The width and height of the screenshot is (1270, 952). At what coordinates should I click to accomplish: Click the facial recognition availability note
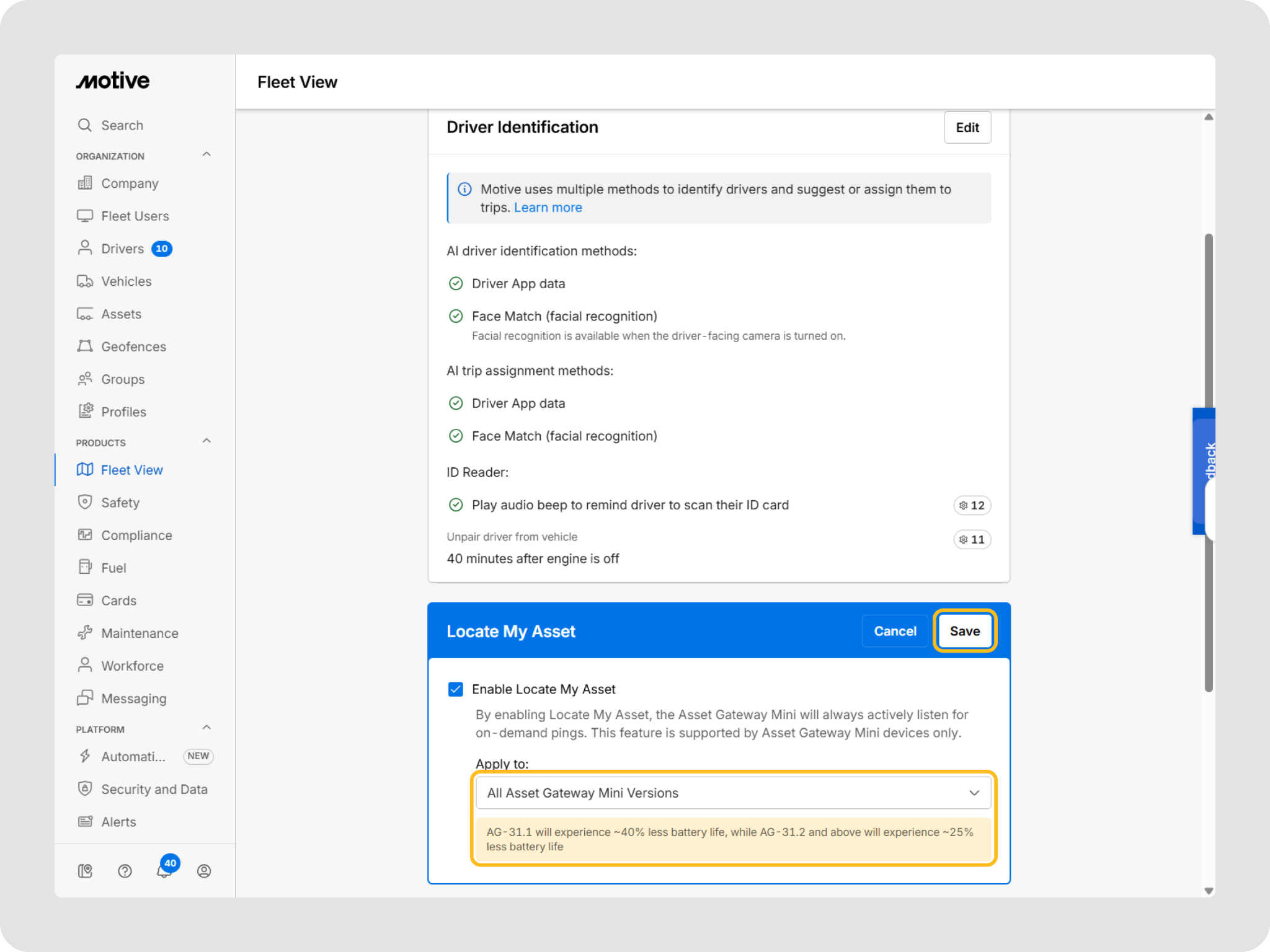pos(659,335)
